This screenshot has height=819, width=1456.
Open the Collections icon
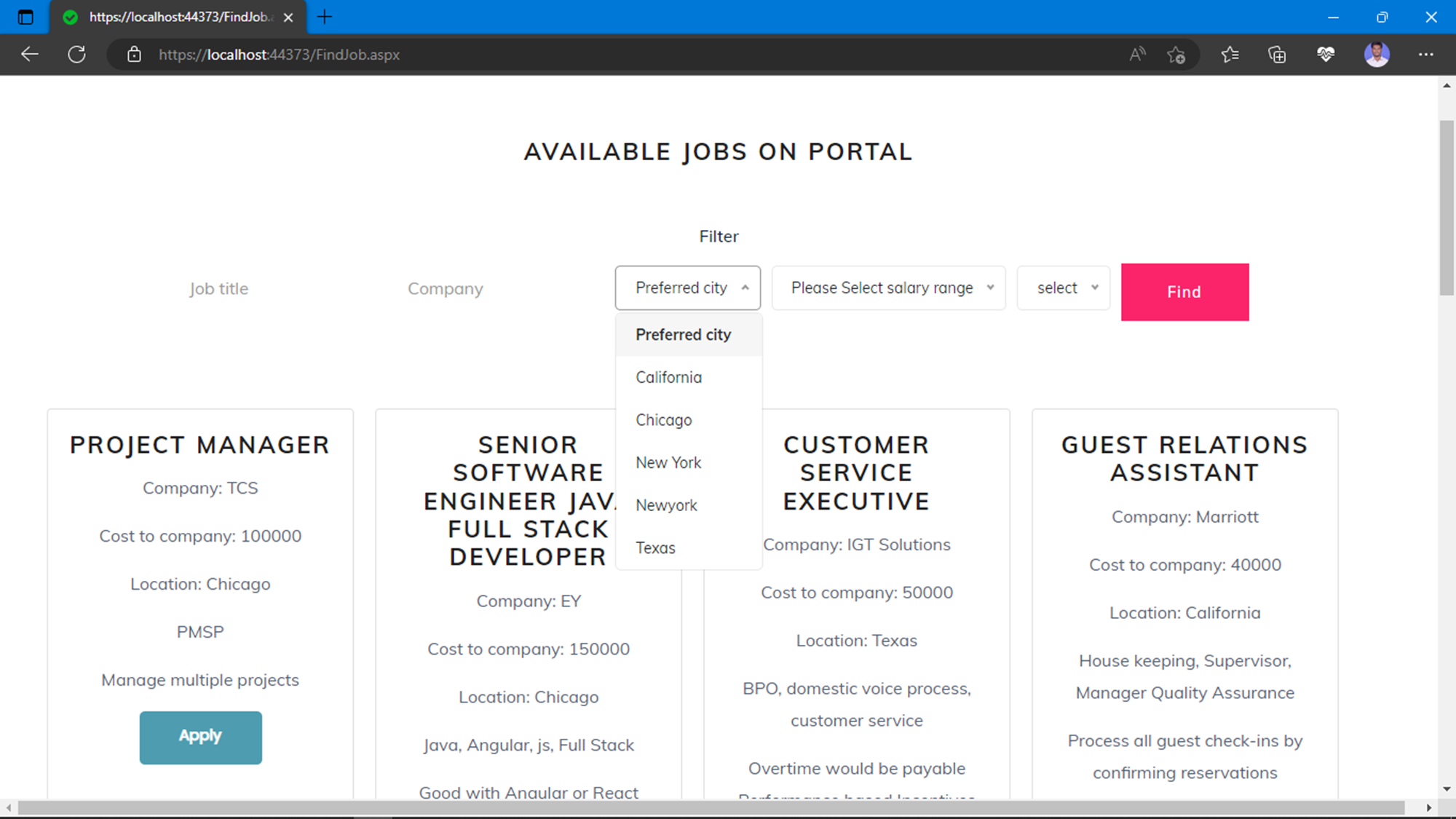click(x=1277, y=55)
